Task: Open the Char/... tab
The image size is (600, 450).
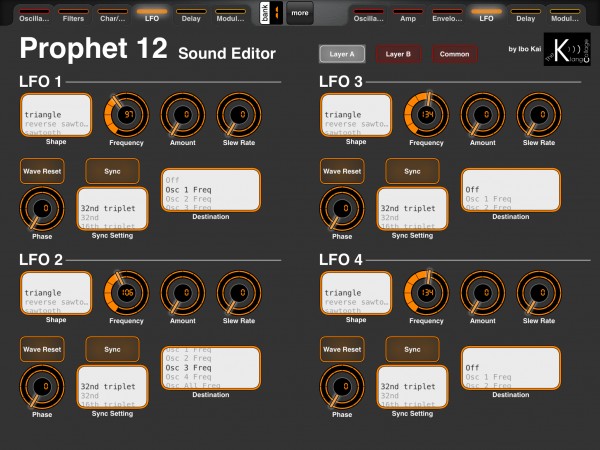Action: (112, 15)
